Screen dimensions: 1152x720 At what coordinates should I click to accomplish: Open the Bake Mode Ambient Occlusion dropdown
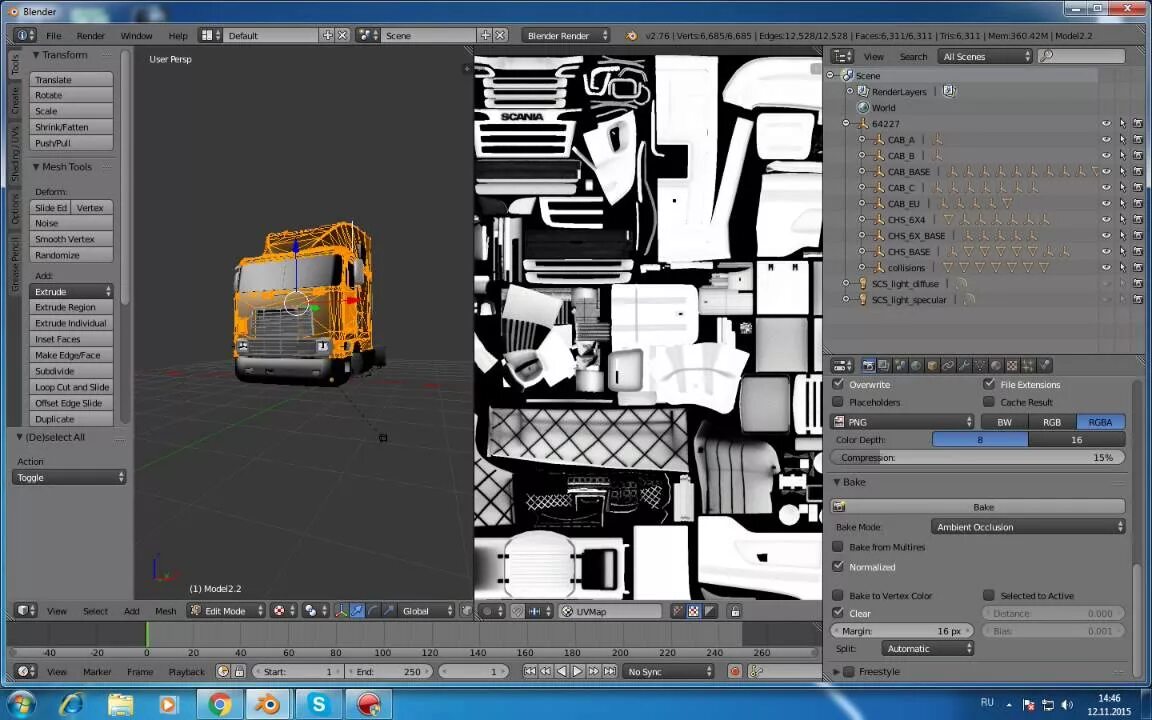click(x=1028, y=527)
